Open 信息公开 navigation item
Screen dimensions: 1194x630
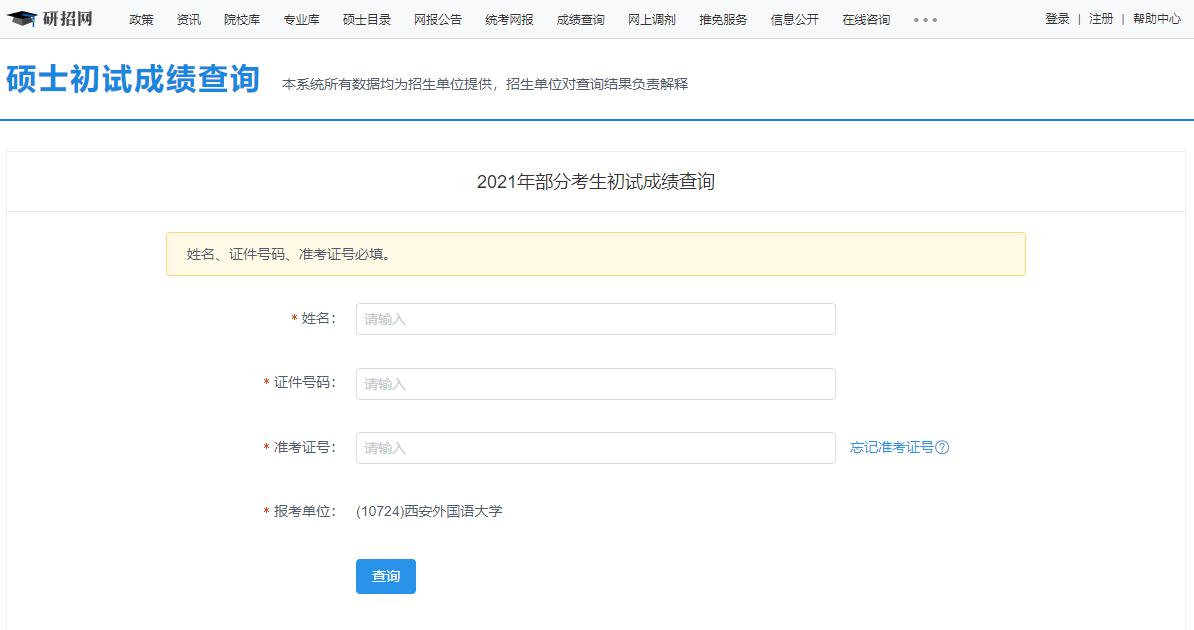pyautogui.click(x=794, y=20)
